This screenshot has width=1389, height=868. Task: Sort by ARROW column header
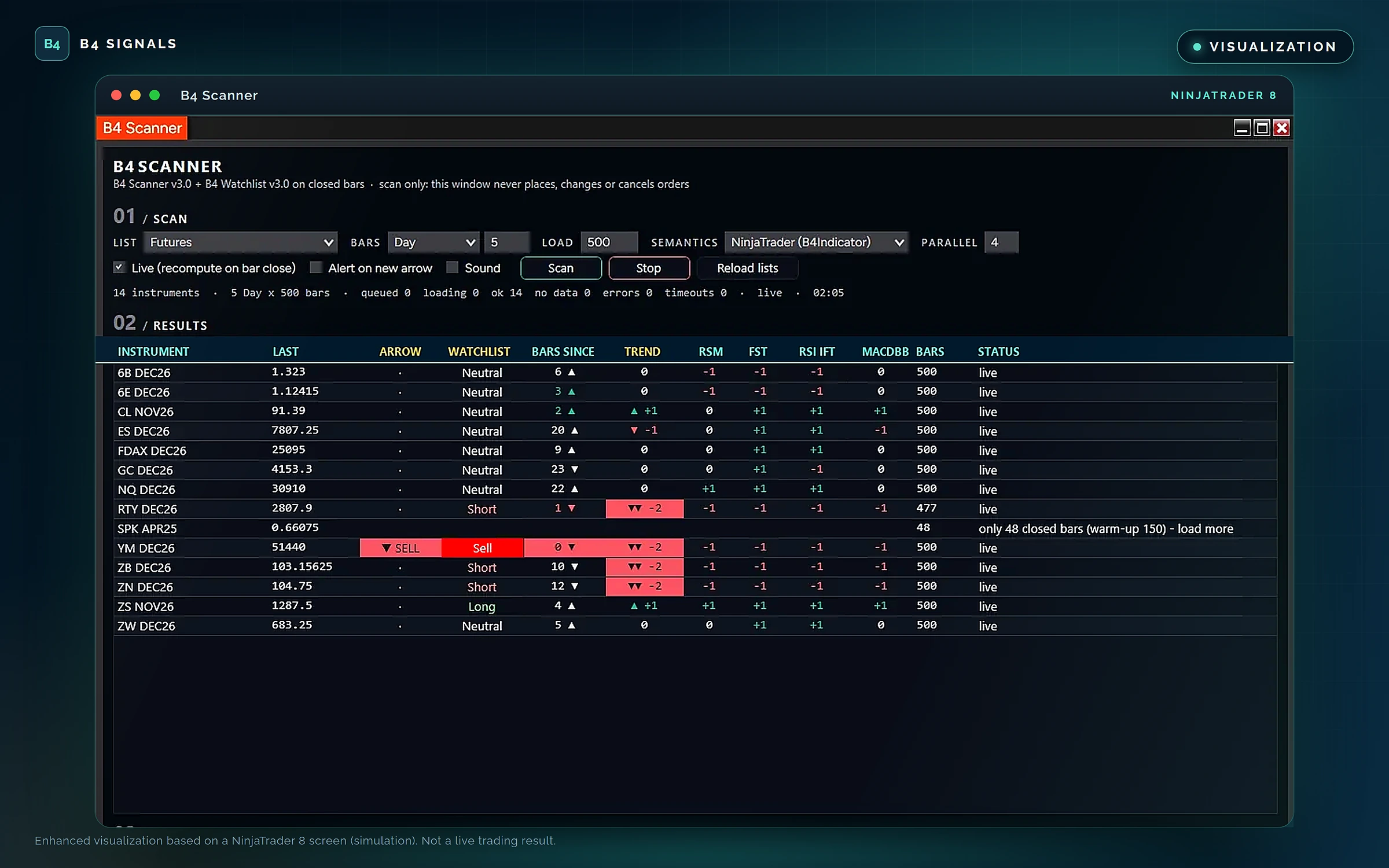coord(400,352)
